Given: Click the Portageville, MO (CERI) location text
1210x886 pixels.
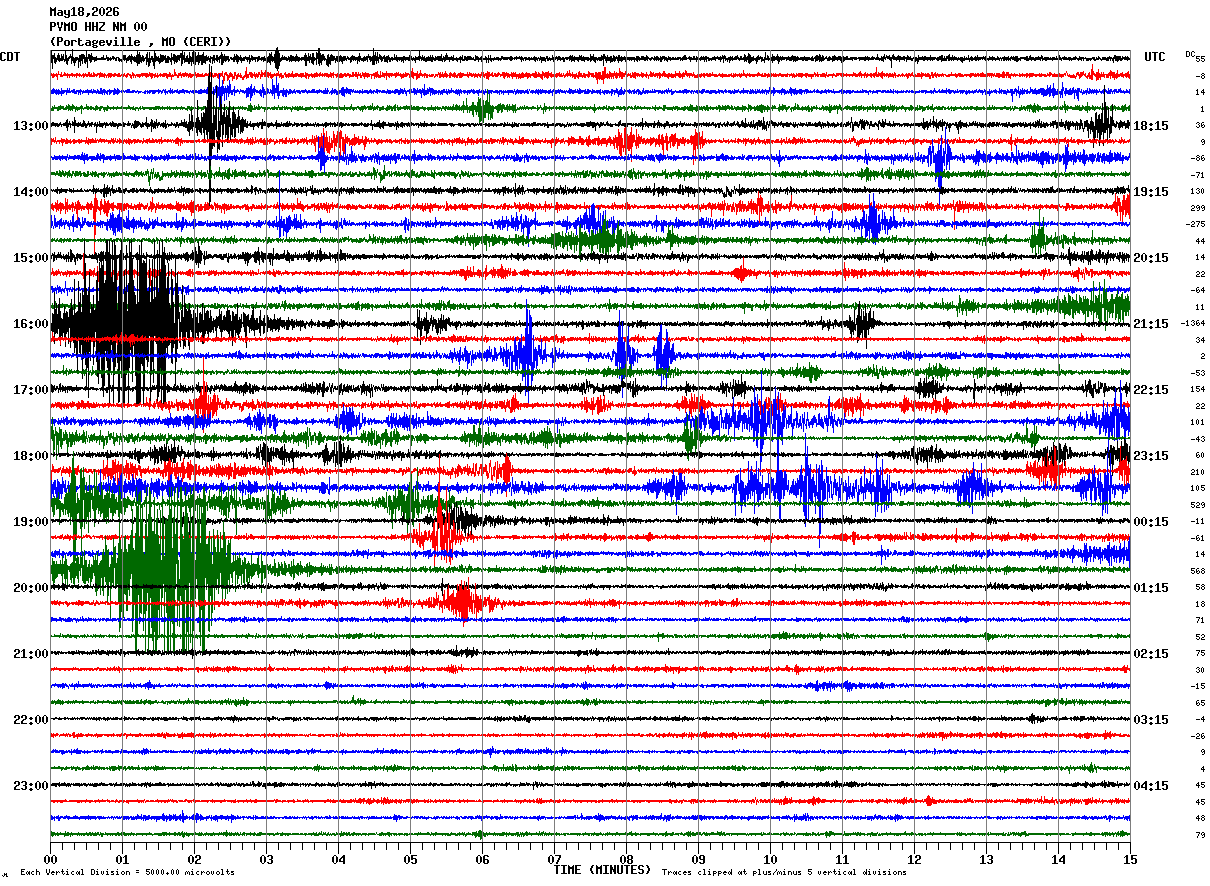Looking at the screenshot, I should coord(140,42).
